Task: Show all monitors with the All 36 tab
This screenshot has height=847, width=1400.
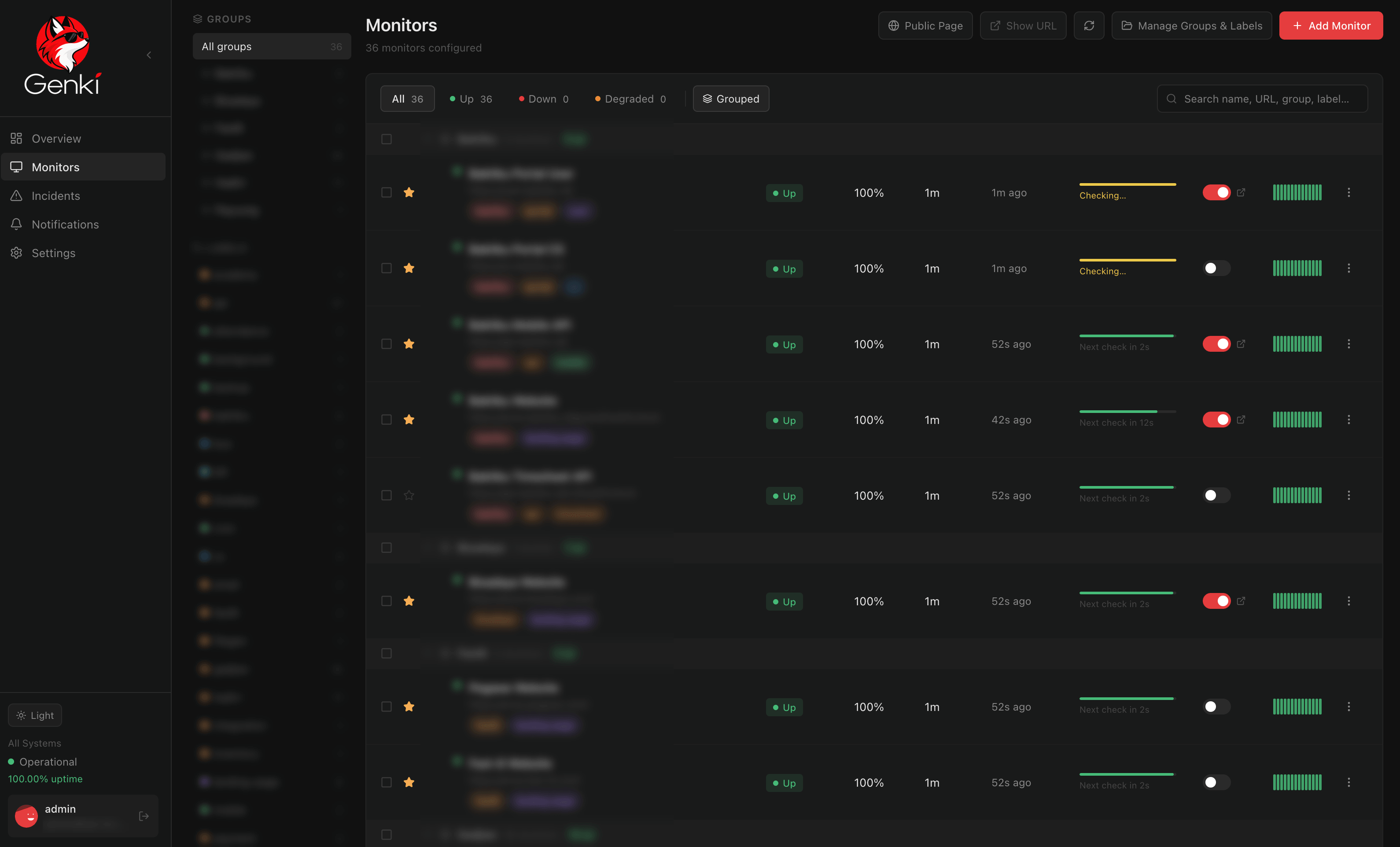Action: click(407, 99)
